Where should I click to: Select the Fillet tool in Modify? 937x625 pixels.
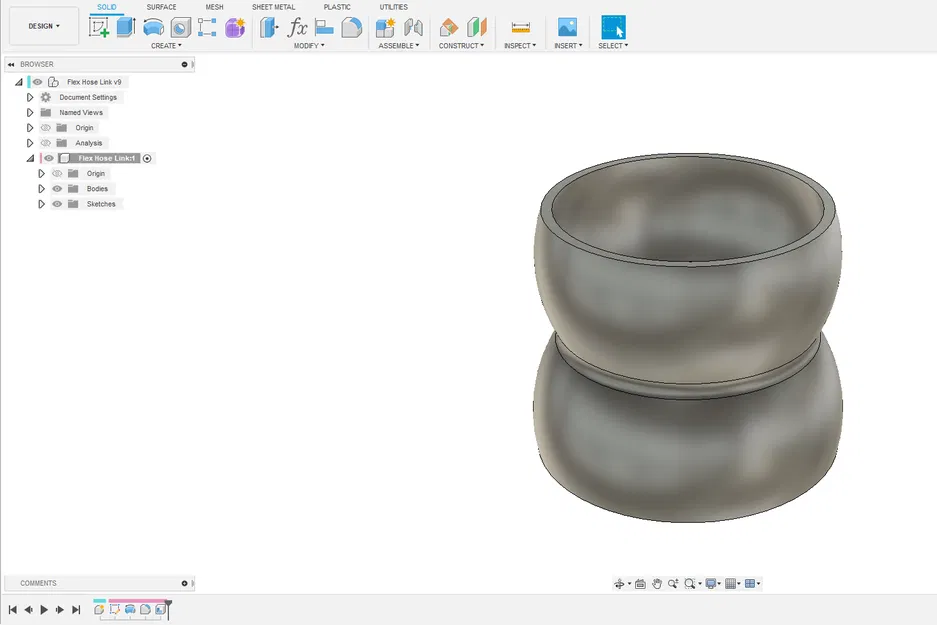click(x=352, y=25)
